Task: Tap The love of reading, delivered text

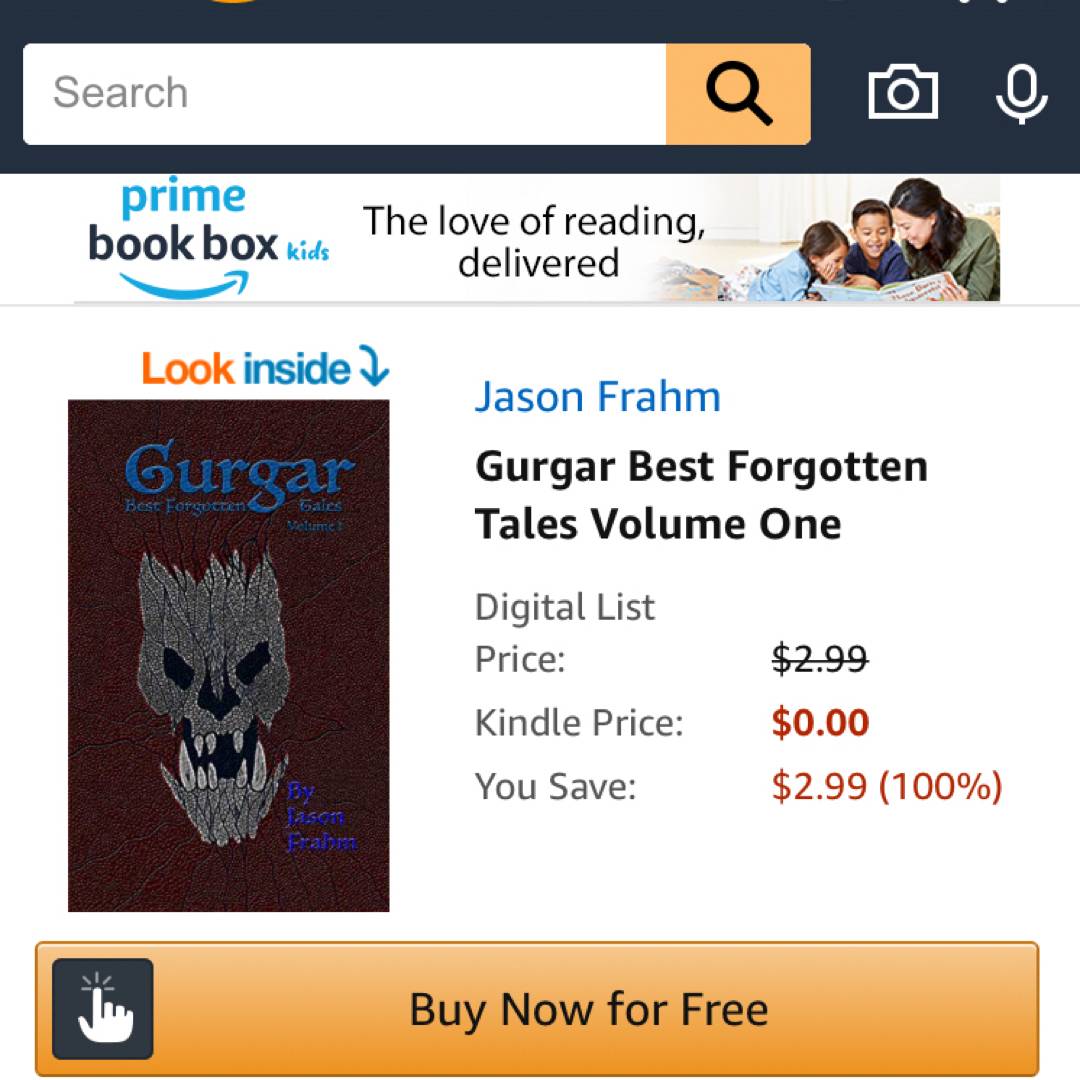Action: click(535, 242)
